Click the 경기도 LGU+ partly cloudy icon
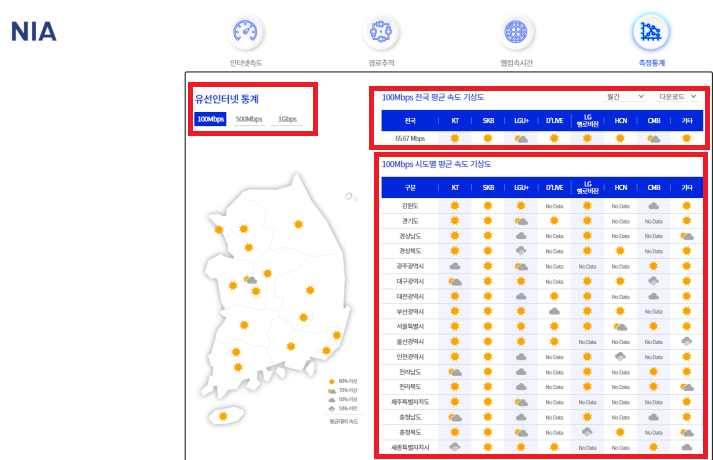This screenshot has width=713, height=460. pyautogui.click(x=521, y=221)
